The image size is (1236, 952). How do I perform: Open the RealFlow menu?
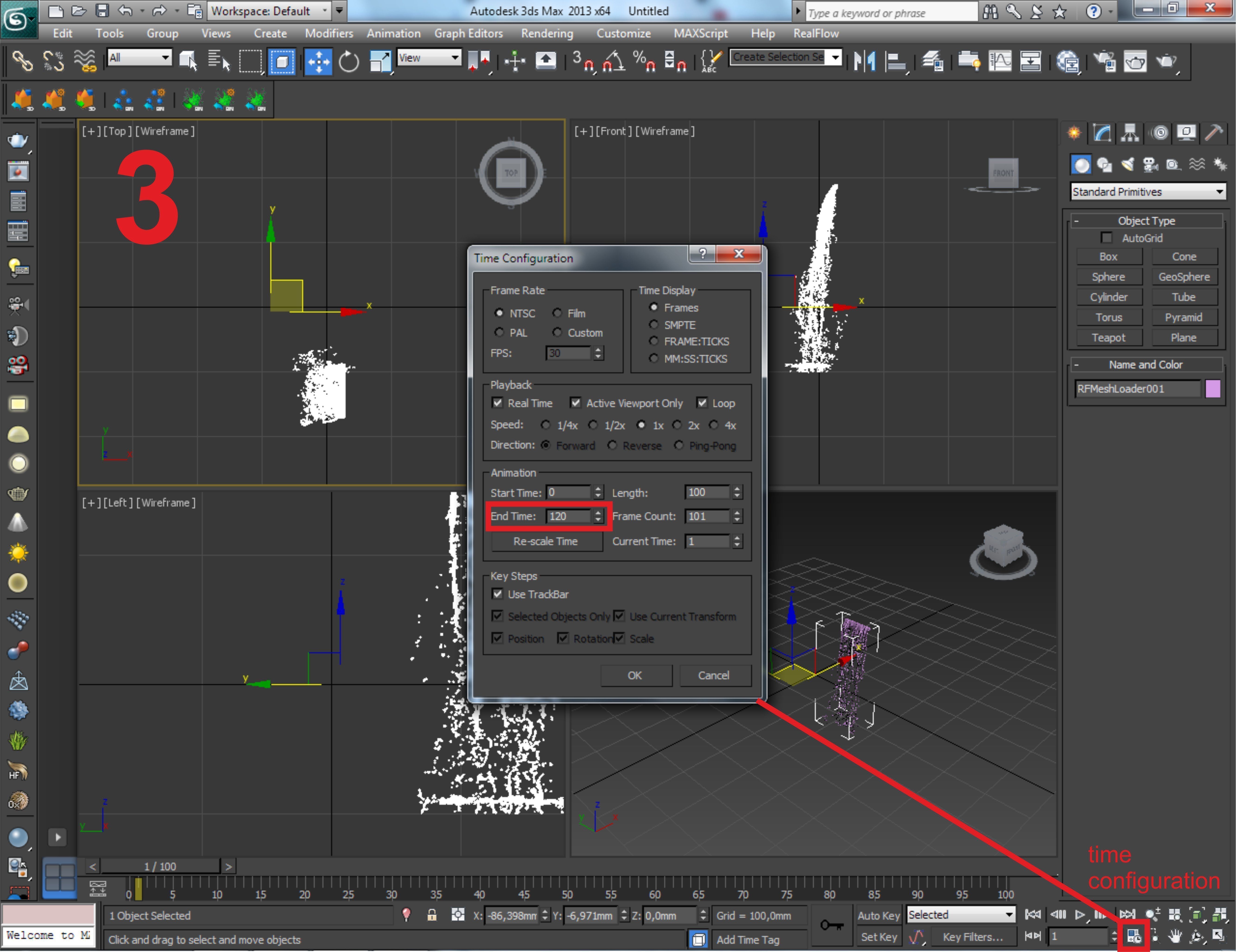tap(815, 33)
